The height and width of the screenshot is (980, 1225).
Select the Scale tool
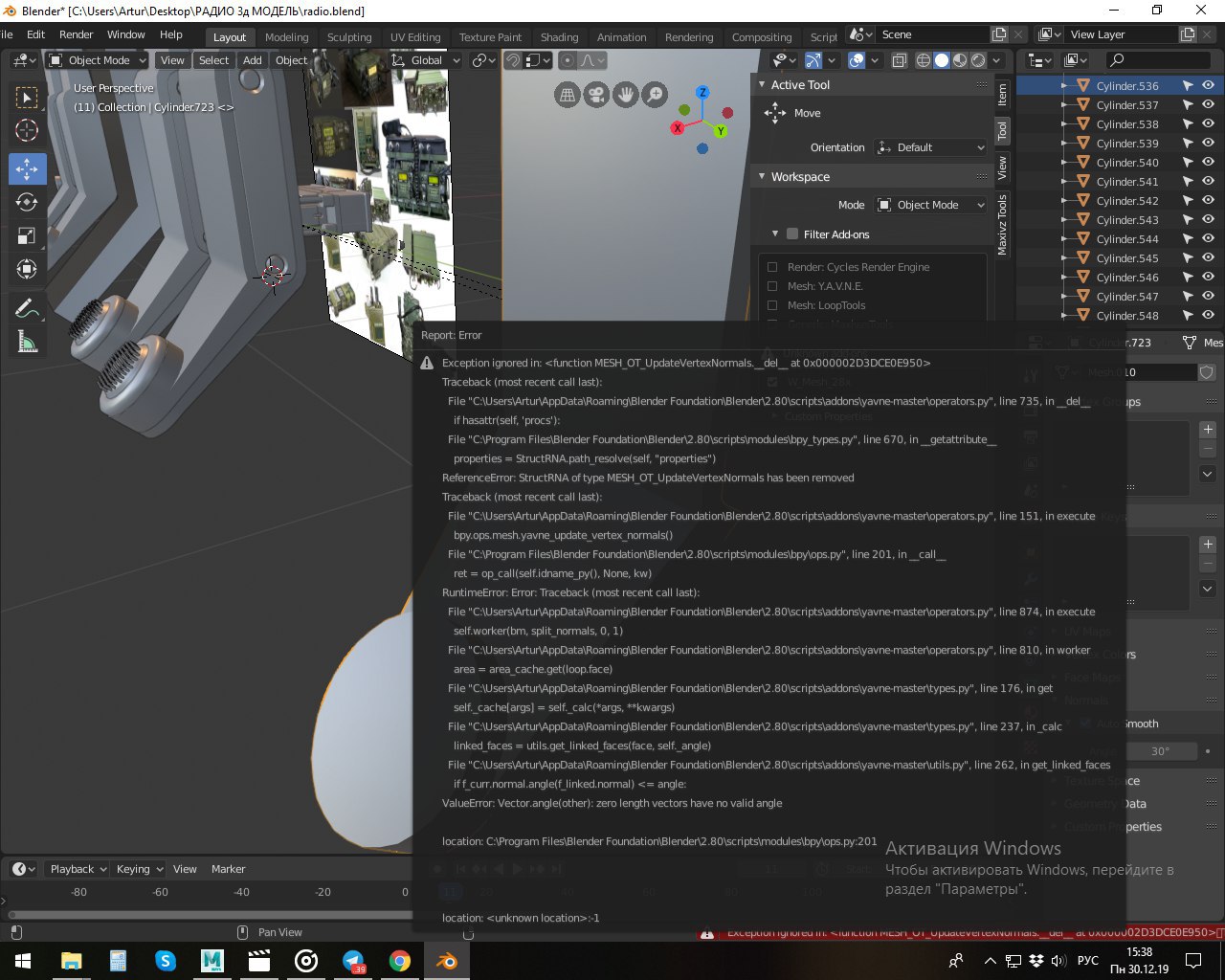(27, 235)
